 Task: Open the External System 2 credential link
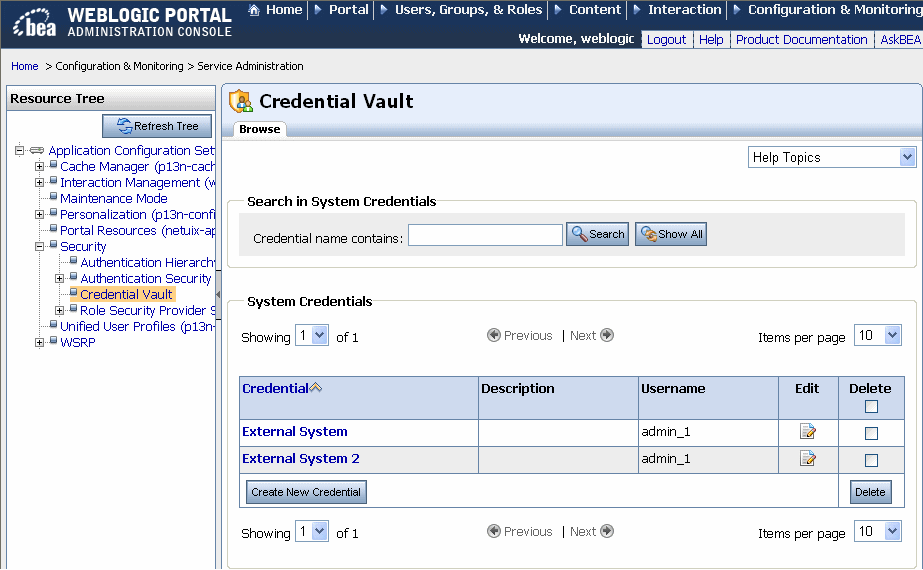pos(301,459)
